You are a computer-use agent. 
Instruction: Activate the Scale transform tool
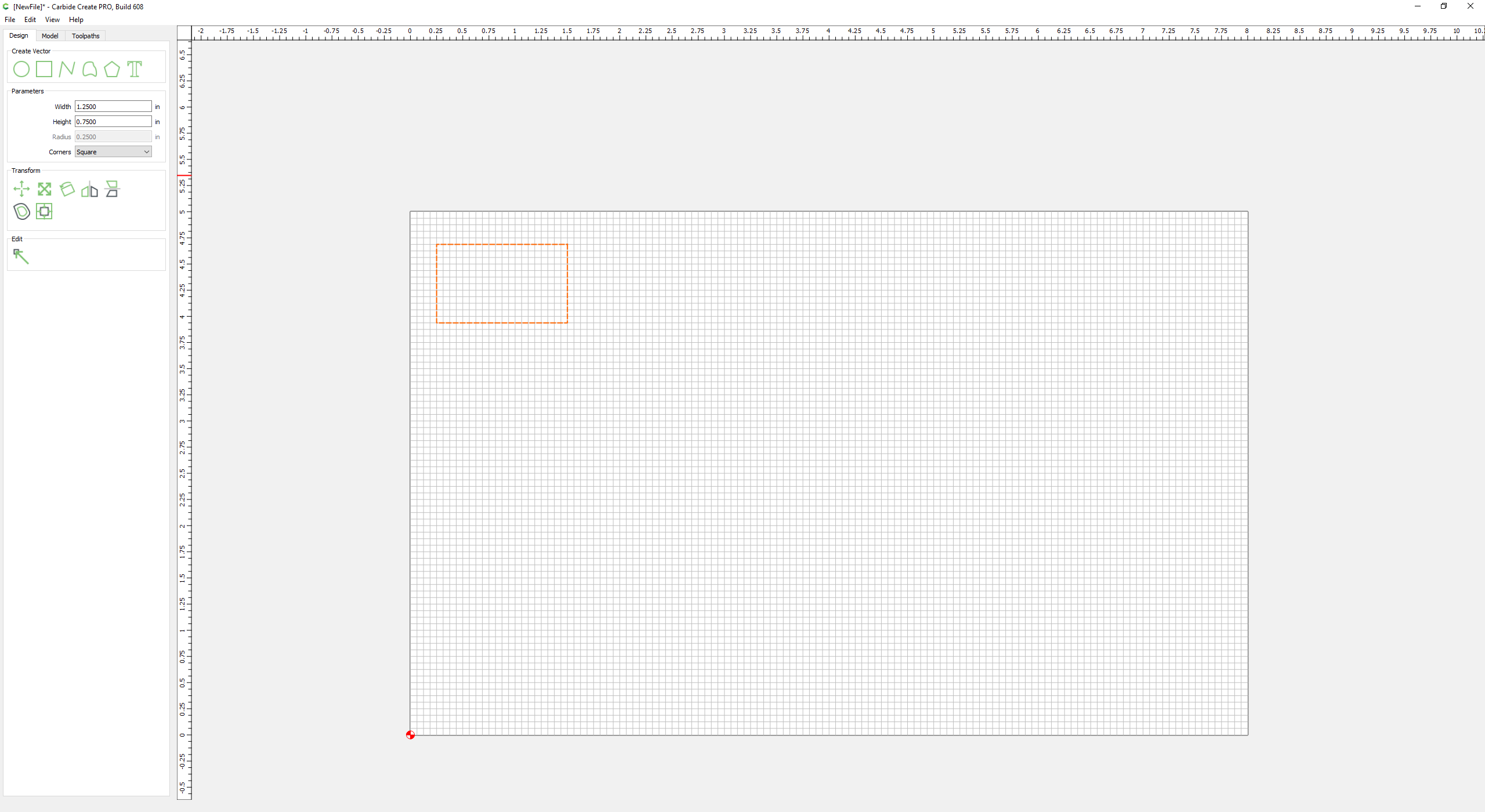(x=44, y=189)
